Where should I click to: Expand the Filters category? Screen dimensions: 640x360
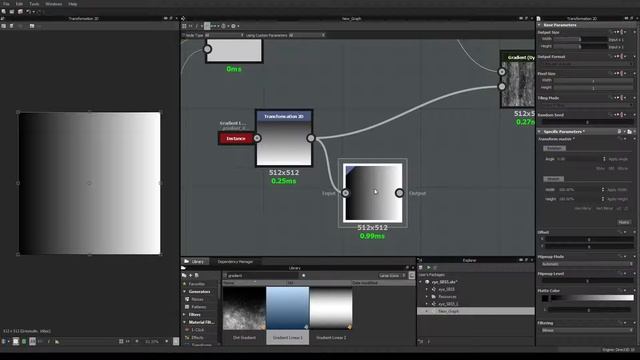pyautogui.click(x=184, y=315)
